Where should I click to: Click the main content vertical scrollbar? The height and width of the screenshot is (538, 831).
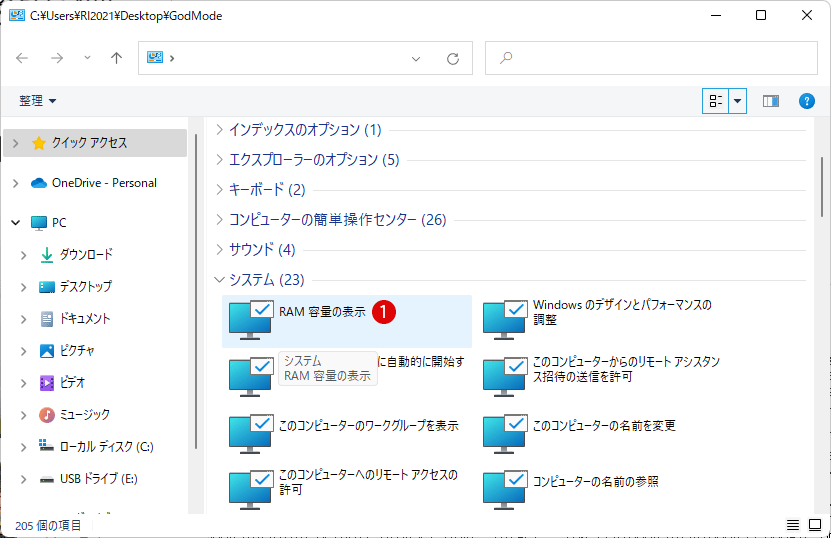(822, 187)
